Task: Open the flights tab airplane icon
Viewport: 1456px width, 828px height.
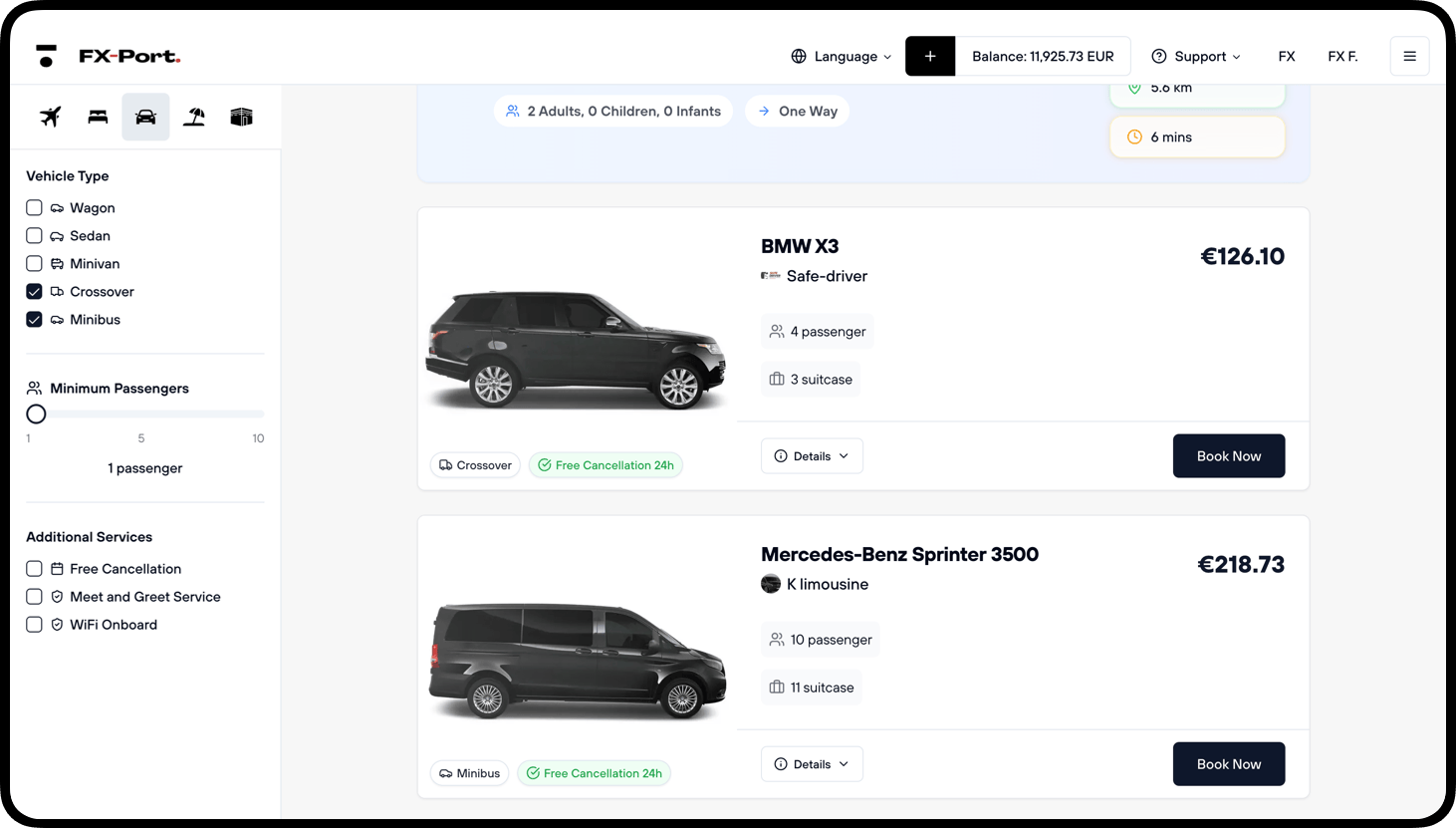Action: [x=50, y=117]
